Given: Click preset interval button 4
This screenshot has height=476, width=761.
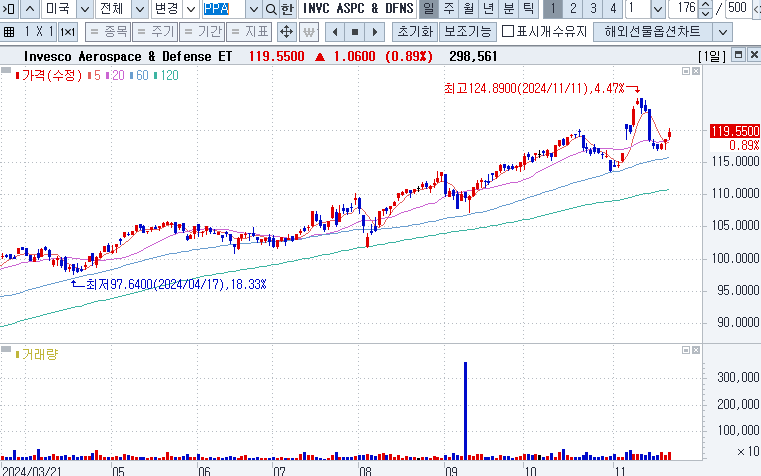Looking at the screenshot, I should (613, 9).
